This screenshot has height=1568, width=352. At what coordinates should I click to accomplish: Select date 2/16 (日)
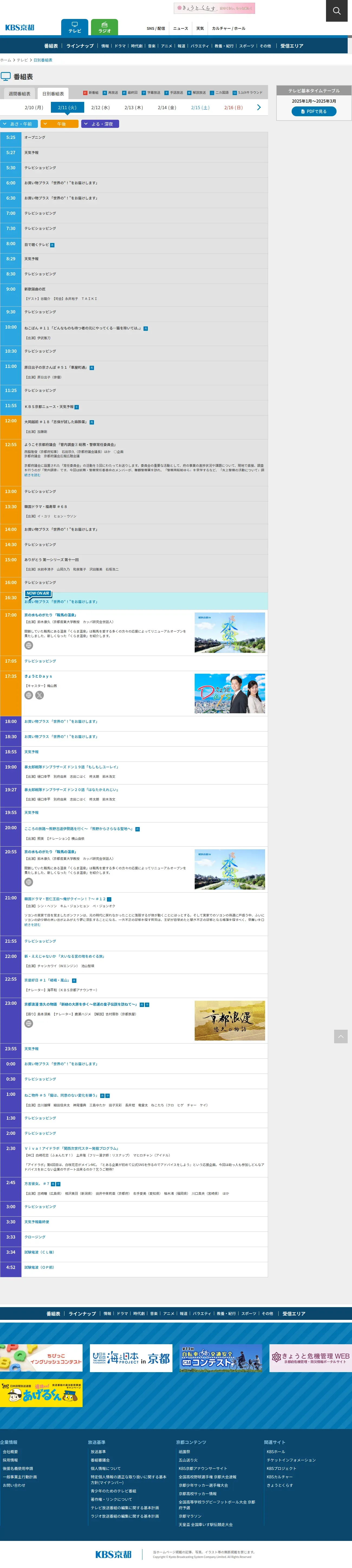233,108
